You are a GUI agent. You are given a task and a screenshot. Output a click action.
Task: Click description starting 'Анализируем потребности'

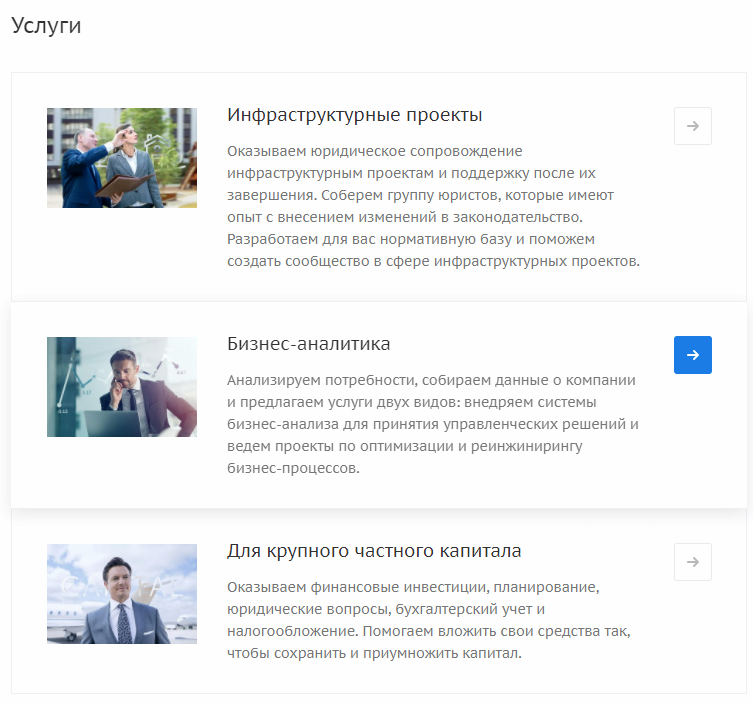(433, 424)
